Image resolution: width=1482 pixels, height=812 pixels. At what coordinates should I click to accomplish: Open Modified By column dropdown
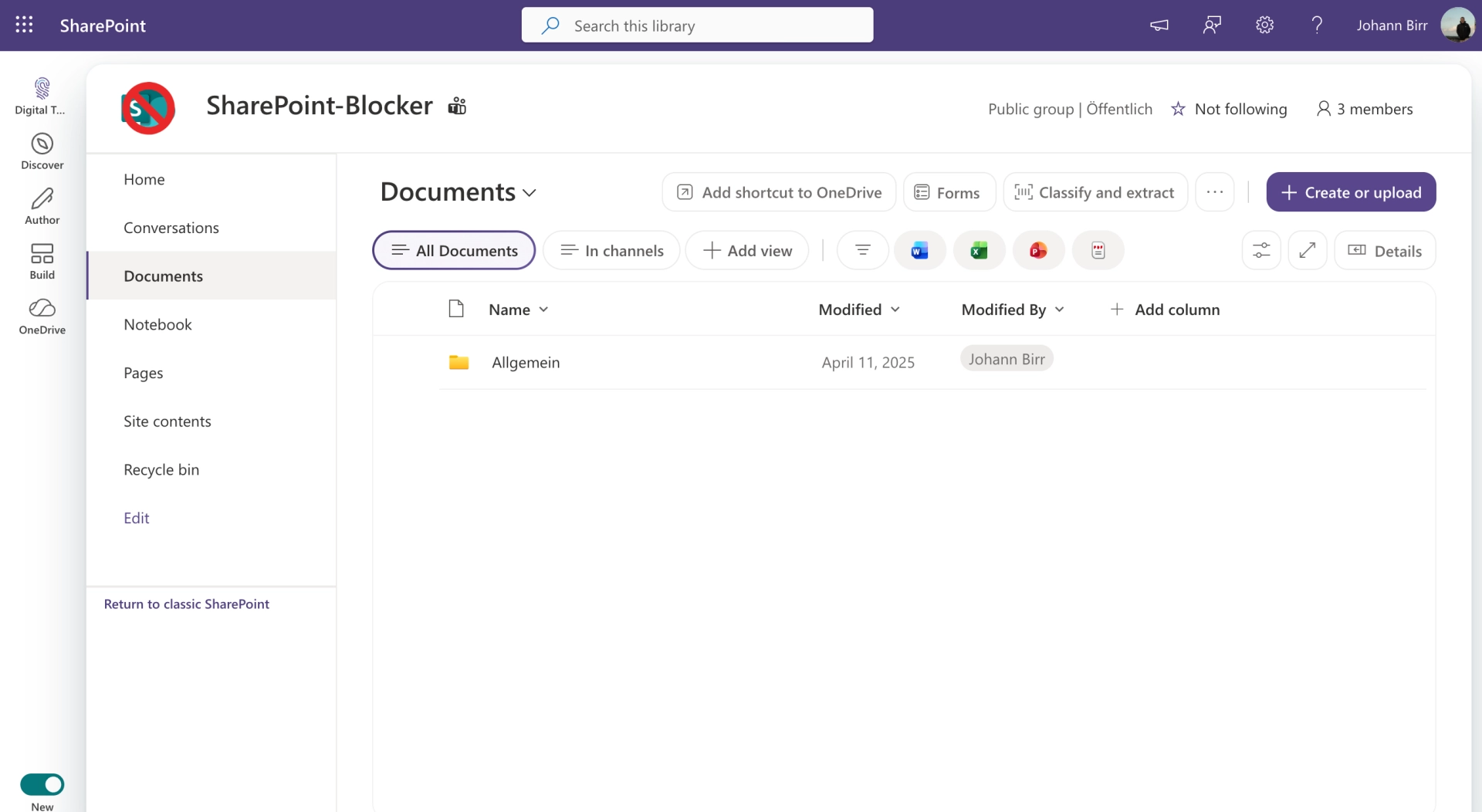(1059, 309)
